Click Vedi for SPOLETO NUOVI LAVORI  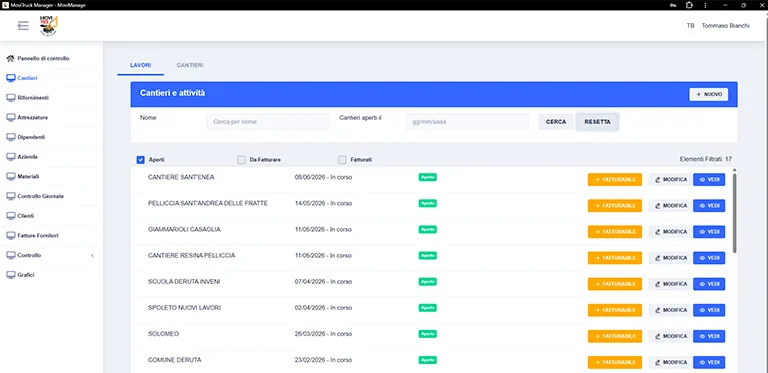709,310
